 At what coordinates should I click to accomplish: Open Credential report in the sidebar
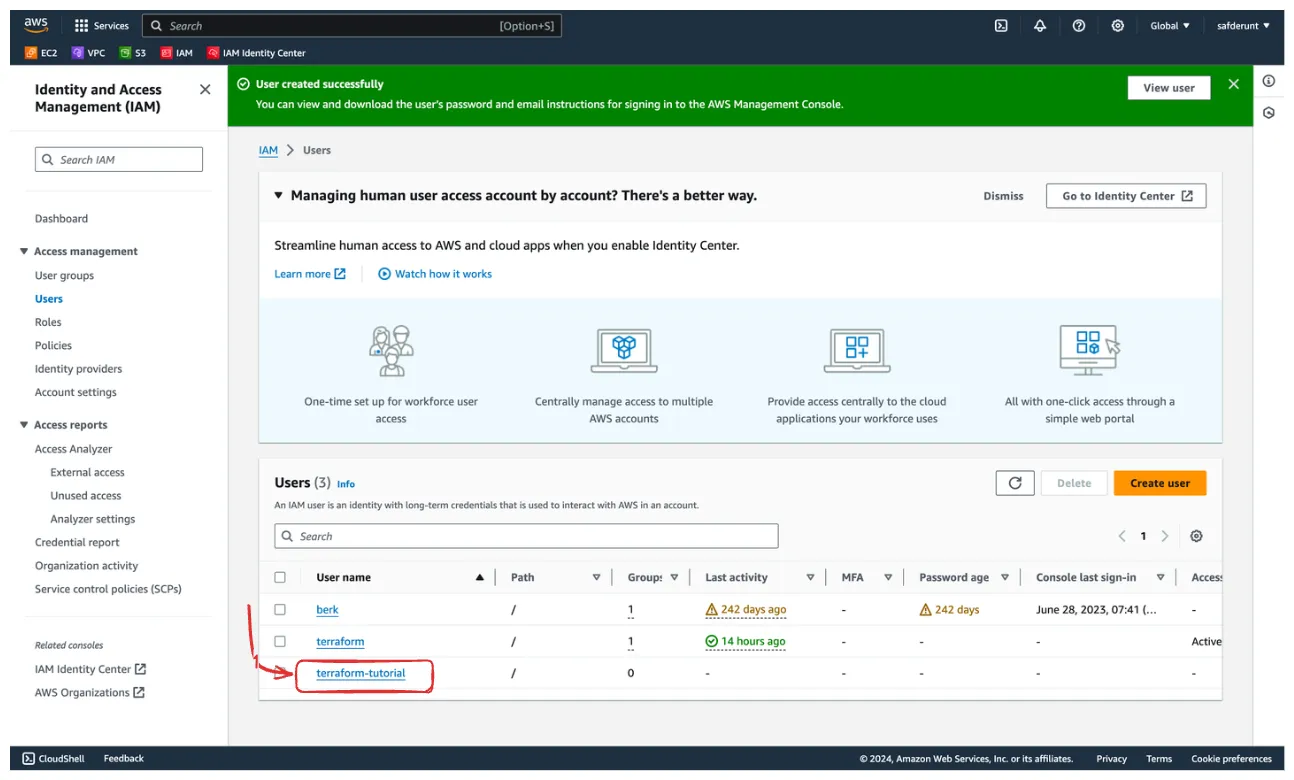[77, 542]
